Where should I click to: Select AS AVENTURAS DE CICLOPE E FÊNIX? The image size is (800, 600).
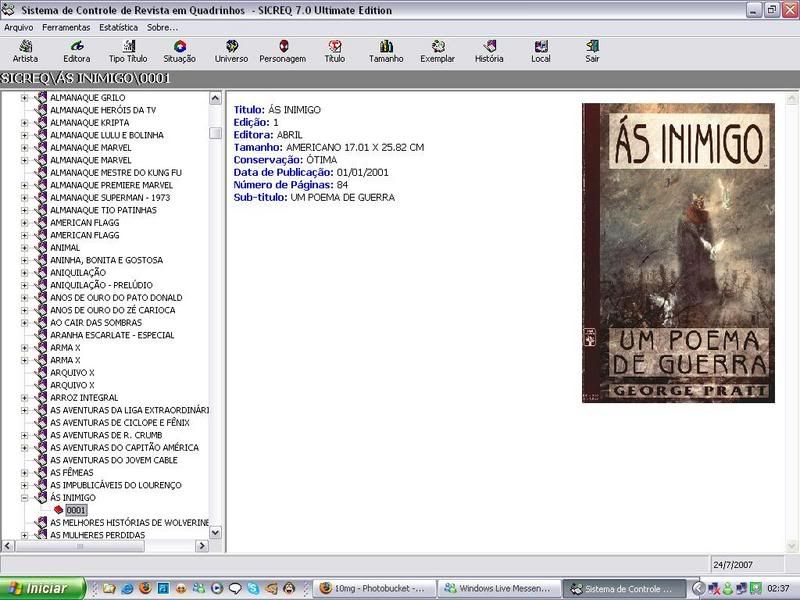(x=120, y=422)
